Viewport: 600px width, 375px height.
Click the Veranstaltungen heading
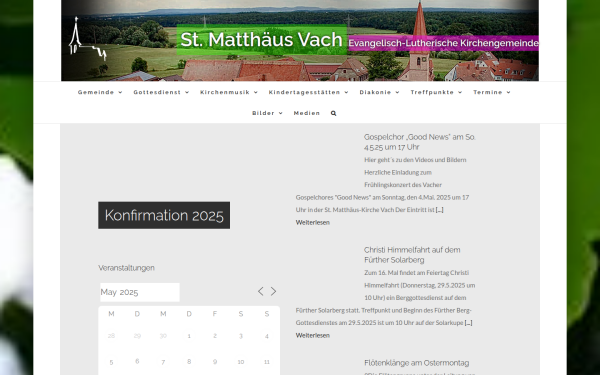pyautogui.click(x=126, y=268)
